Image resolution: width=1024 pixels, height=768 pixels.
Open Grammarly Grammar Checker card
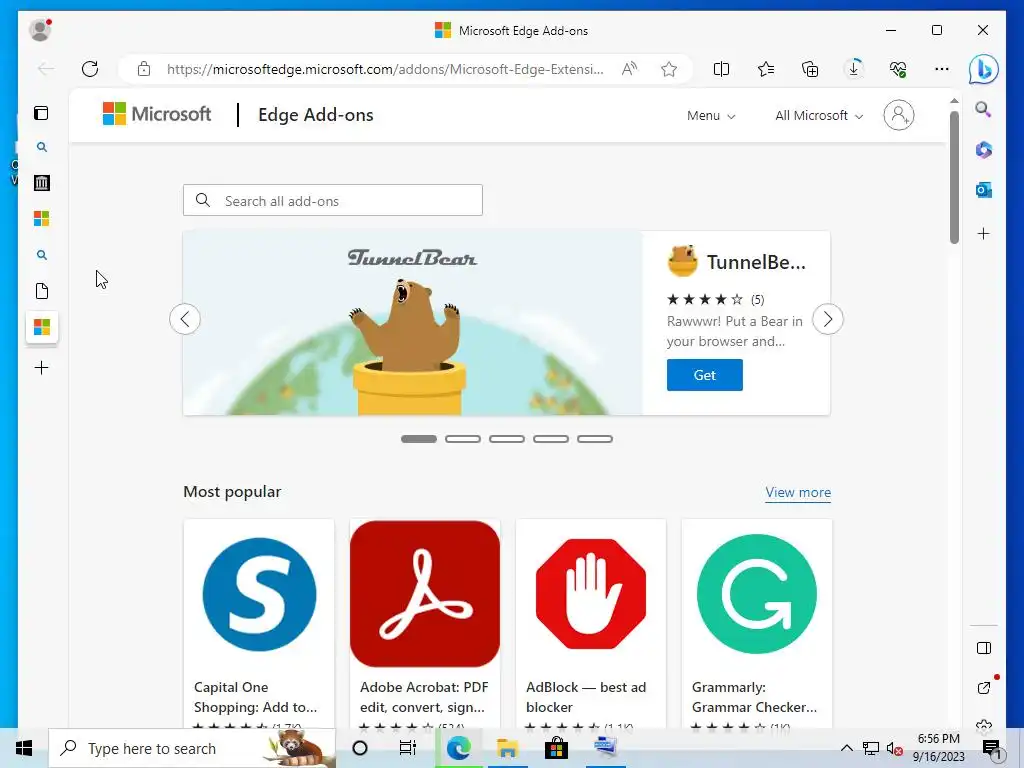click(x=757, y=624)
